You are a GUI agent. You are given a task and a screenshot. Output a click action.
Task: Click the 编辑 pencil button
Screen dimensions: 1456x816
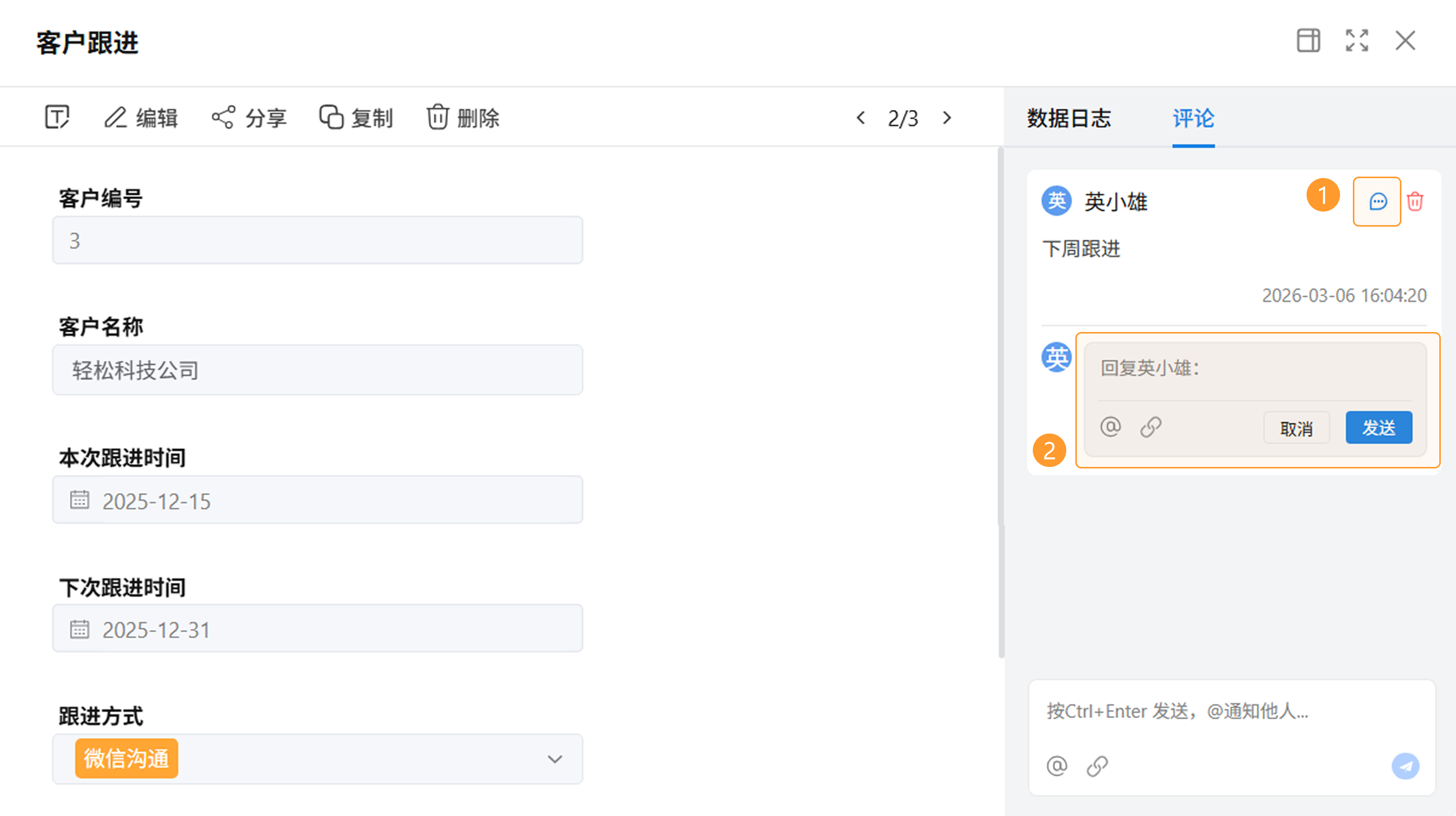pyautogui.click(x=141, y=117)
